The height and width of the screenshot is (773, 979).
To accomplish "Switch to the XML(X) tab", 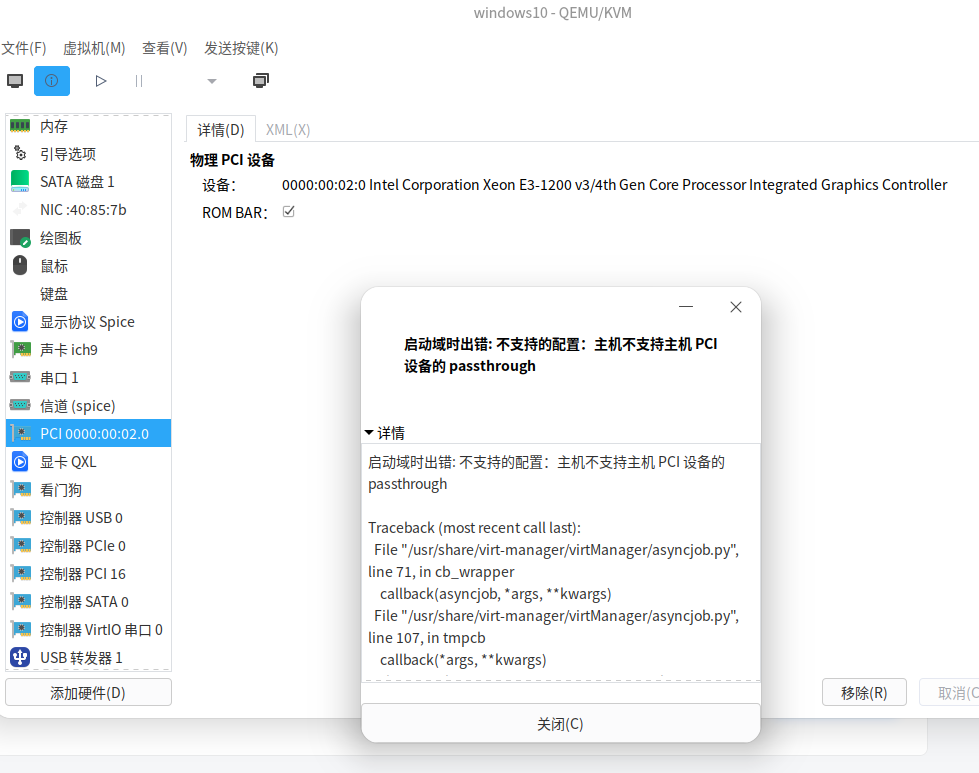I will click(288, 129).
